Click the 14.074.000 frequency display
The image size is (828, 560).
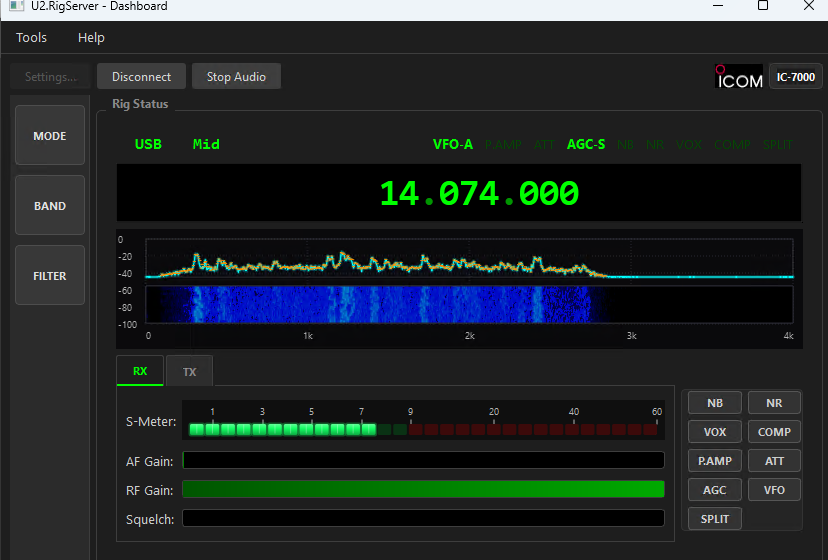(479, 193)
